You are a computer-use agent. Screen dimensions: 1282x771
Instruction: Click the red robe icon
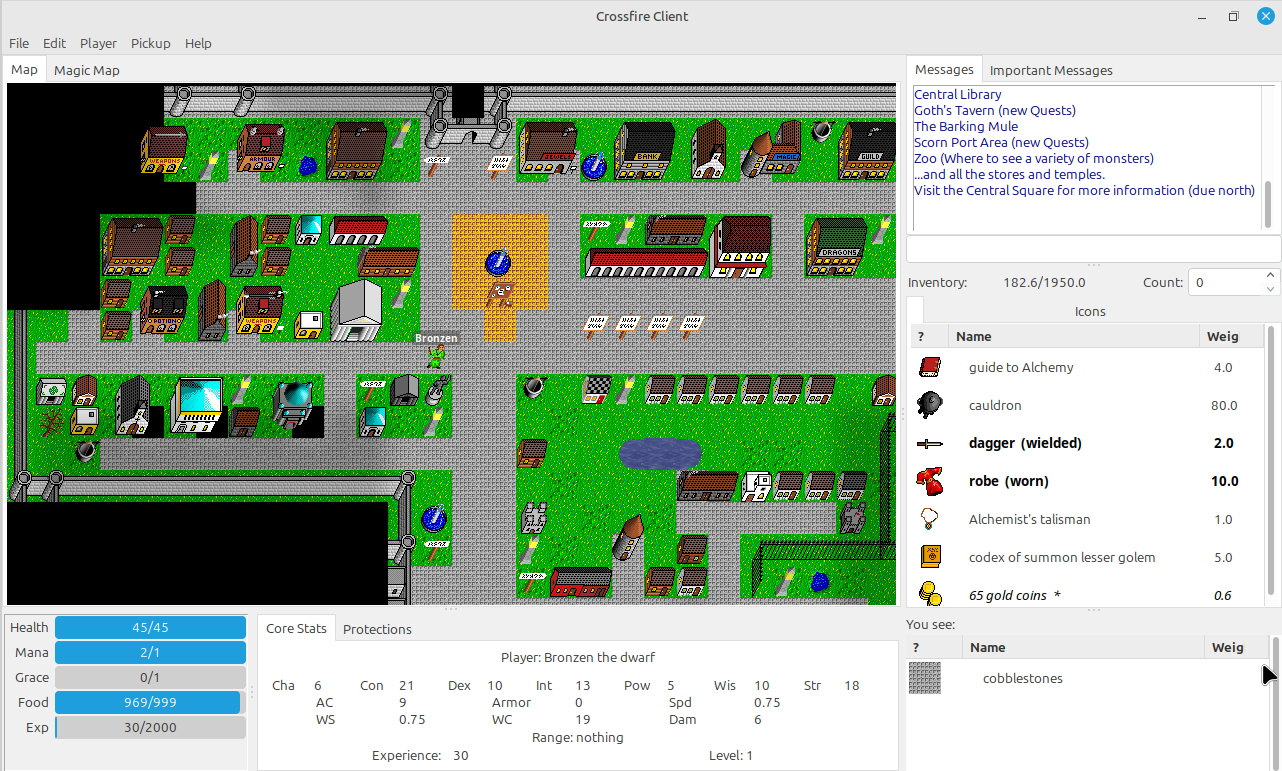point(929,481)
